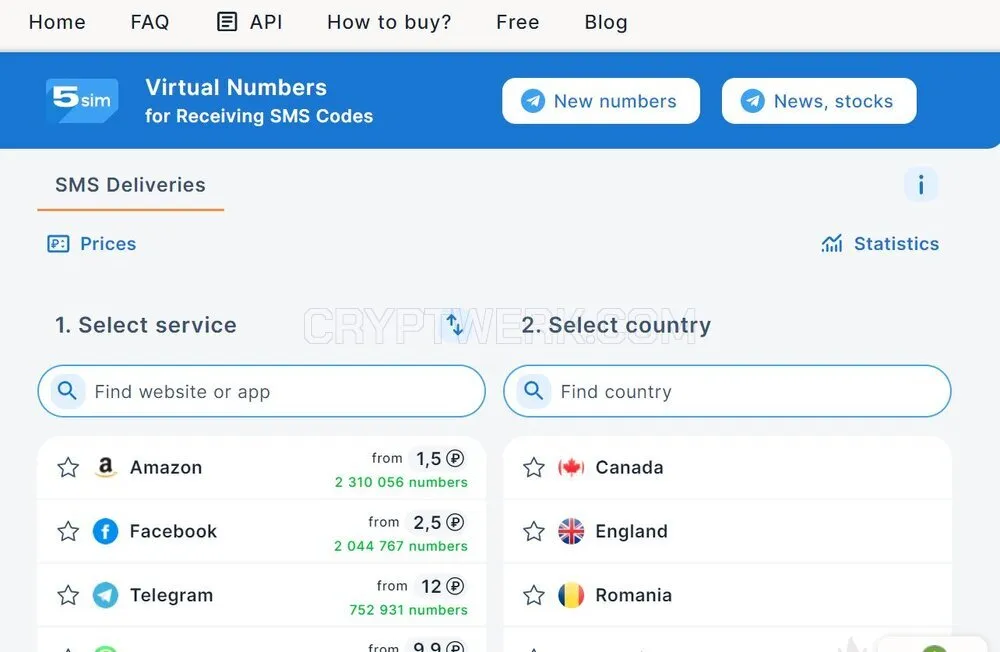Star the Telegram service
Screen dimensions: 1000x652
point(68,595)
